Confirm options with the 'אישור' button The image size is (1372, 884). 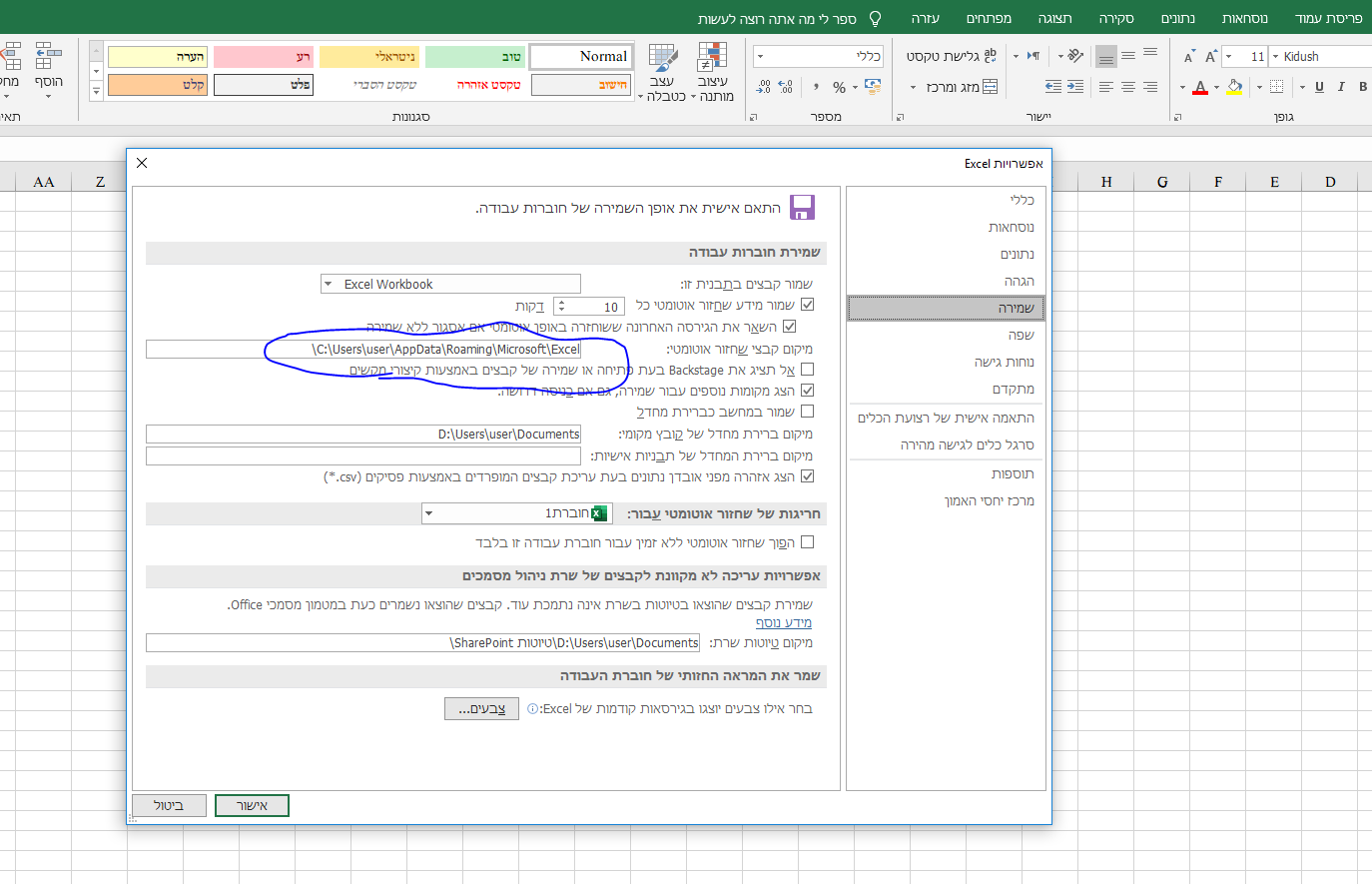(252, 805)
